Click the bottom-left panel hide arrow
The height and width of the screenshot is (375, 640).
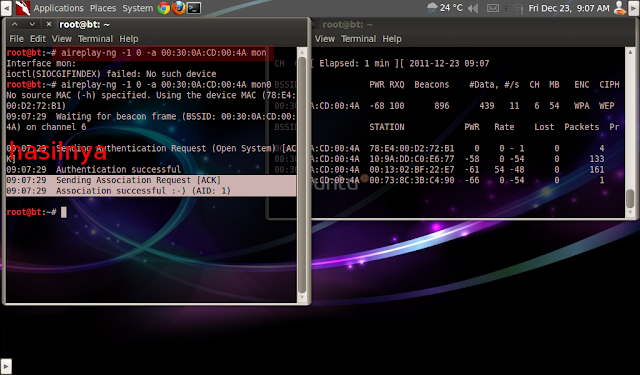click(6, 366)
